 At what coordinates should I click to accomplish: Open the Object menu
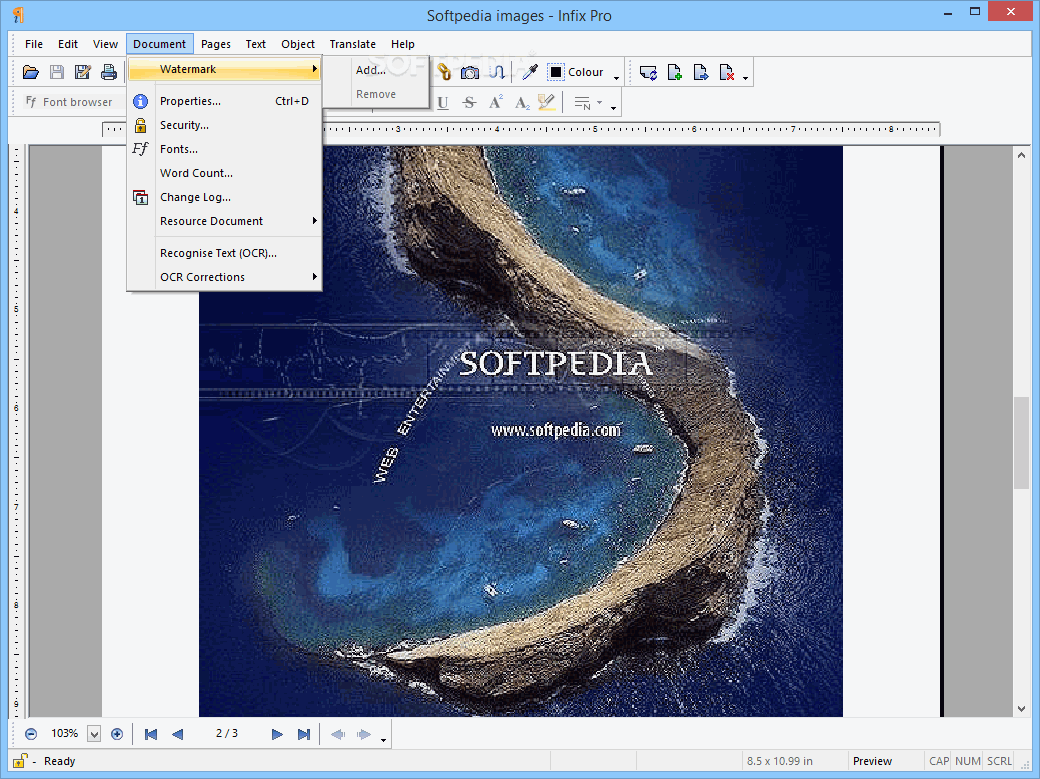(x=298, y=44)
